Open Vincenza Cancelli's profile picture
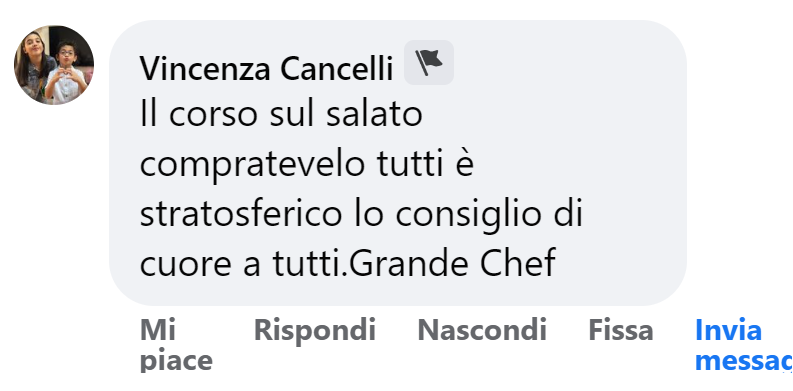The height and width of the screenshot is (391, 793). pos(54,65)
